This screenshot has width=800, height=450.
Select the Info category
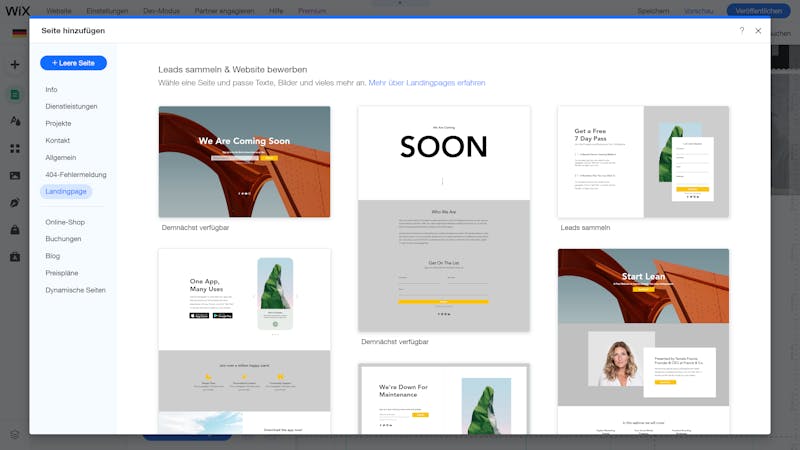pos(52,89)
